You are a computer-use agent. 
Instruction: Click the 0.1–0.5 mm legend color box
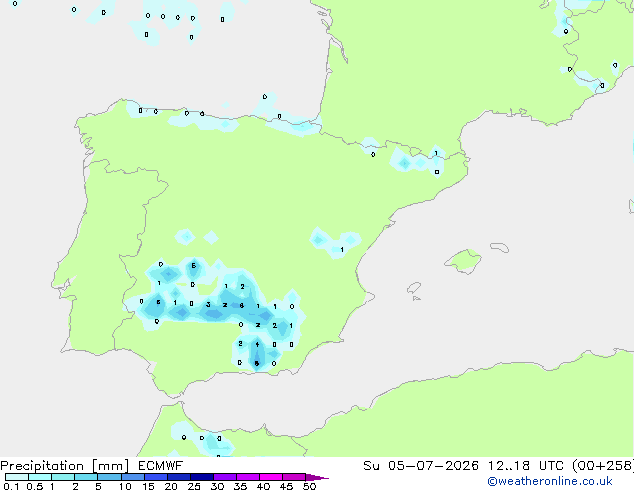tap(17, 477)
